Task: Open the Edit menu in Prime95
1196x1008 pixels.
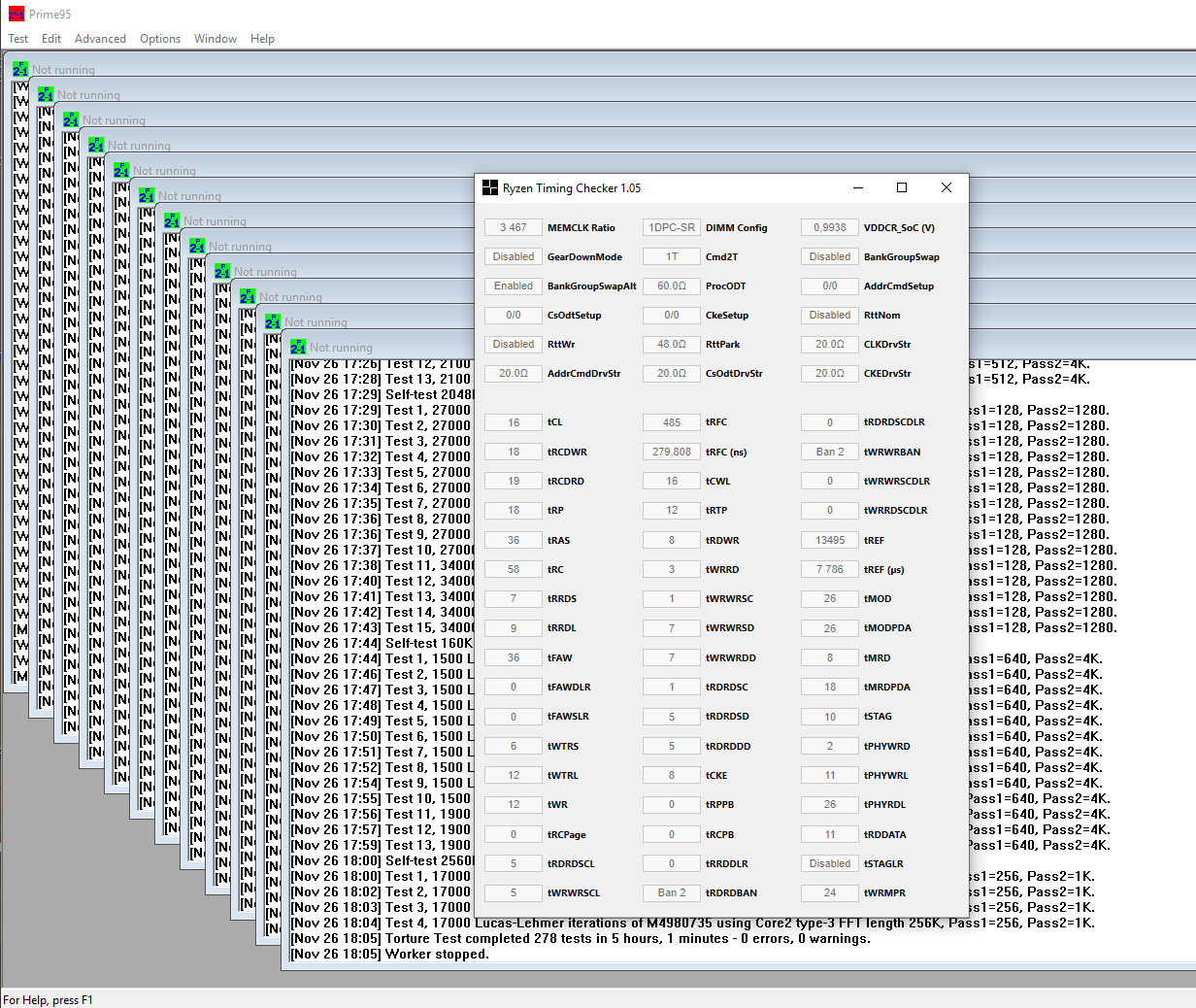Action: point(51,39)
